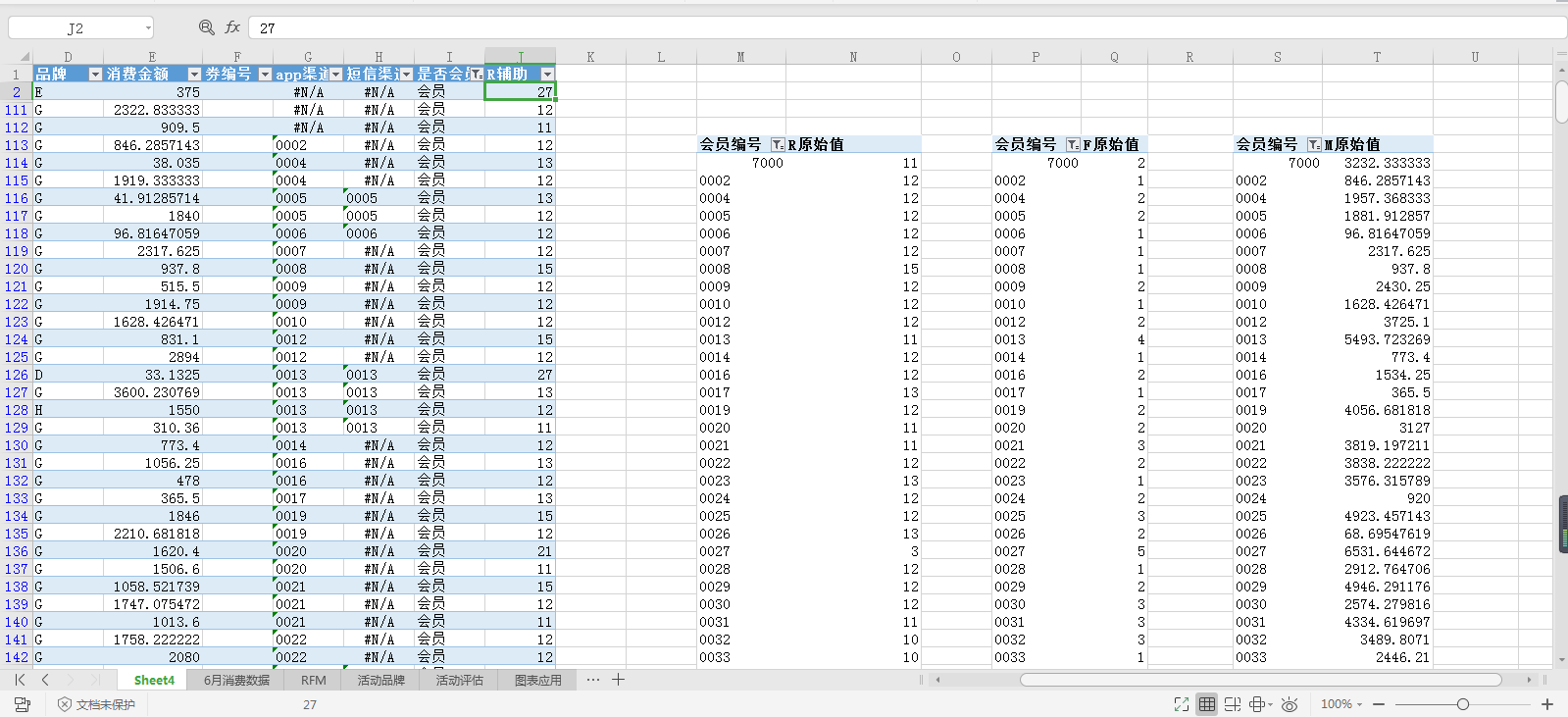Open the reading mode crosshair icon

click(1257, 704)
